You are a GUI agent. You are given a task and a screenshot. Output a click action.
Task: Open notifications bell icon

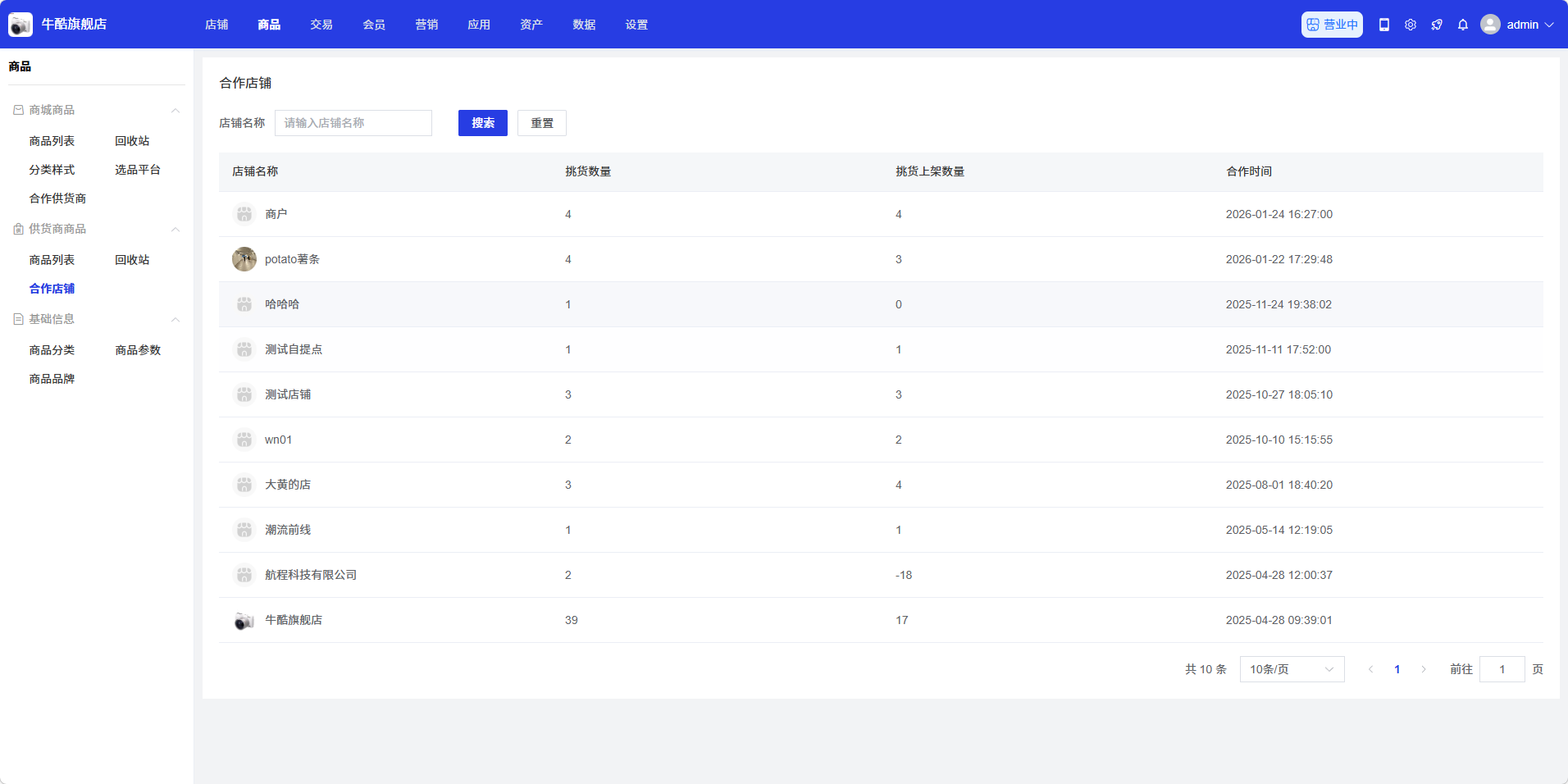point(1463,25)
